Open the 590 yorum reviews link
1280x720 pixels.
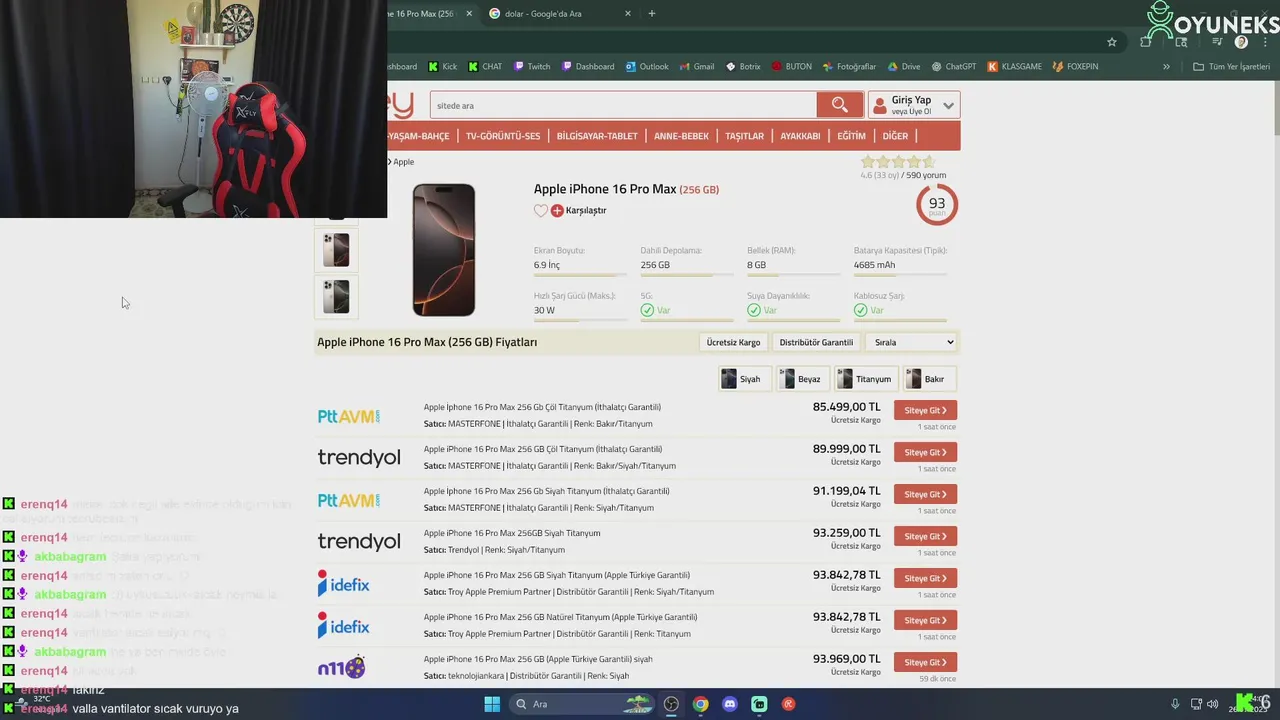tap(926, 175)
